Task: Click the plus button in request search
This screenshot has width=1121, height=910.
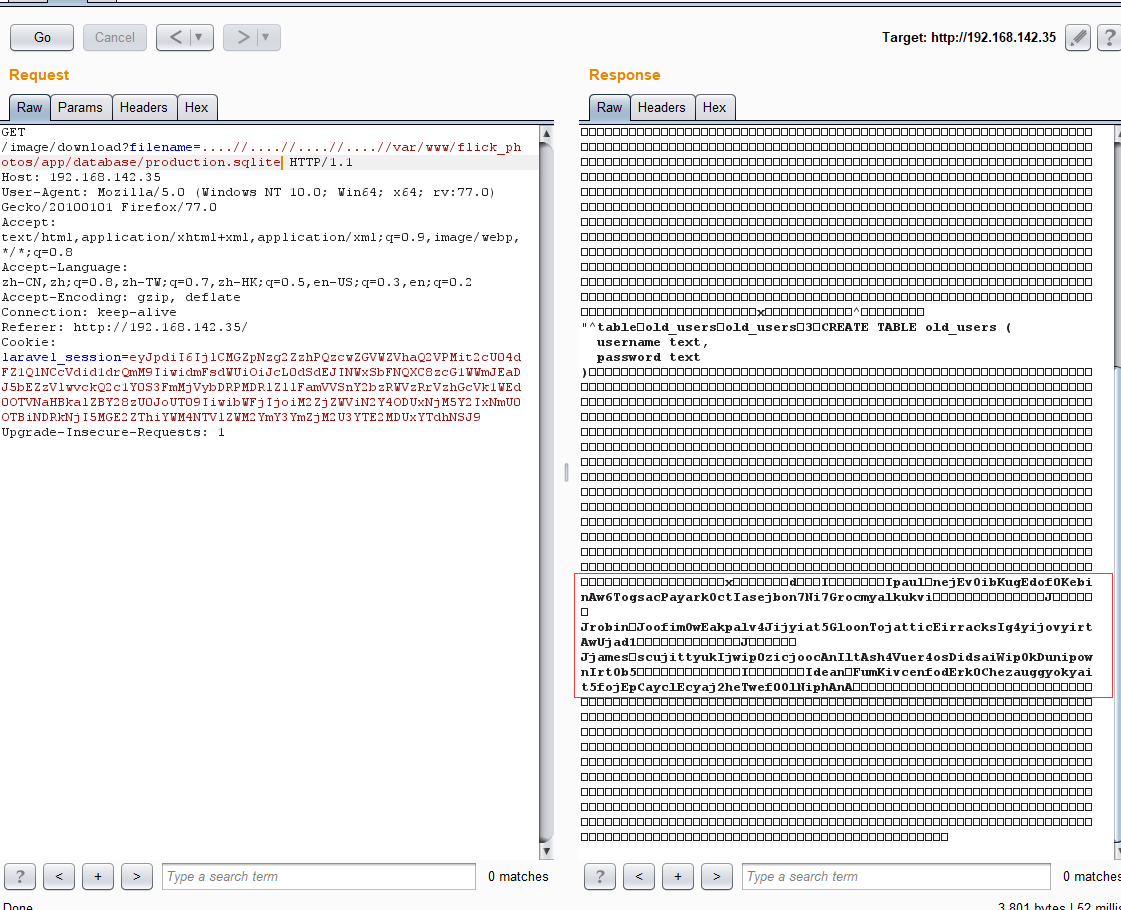Action: [x=98, y=876]
